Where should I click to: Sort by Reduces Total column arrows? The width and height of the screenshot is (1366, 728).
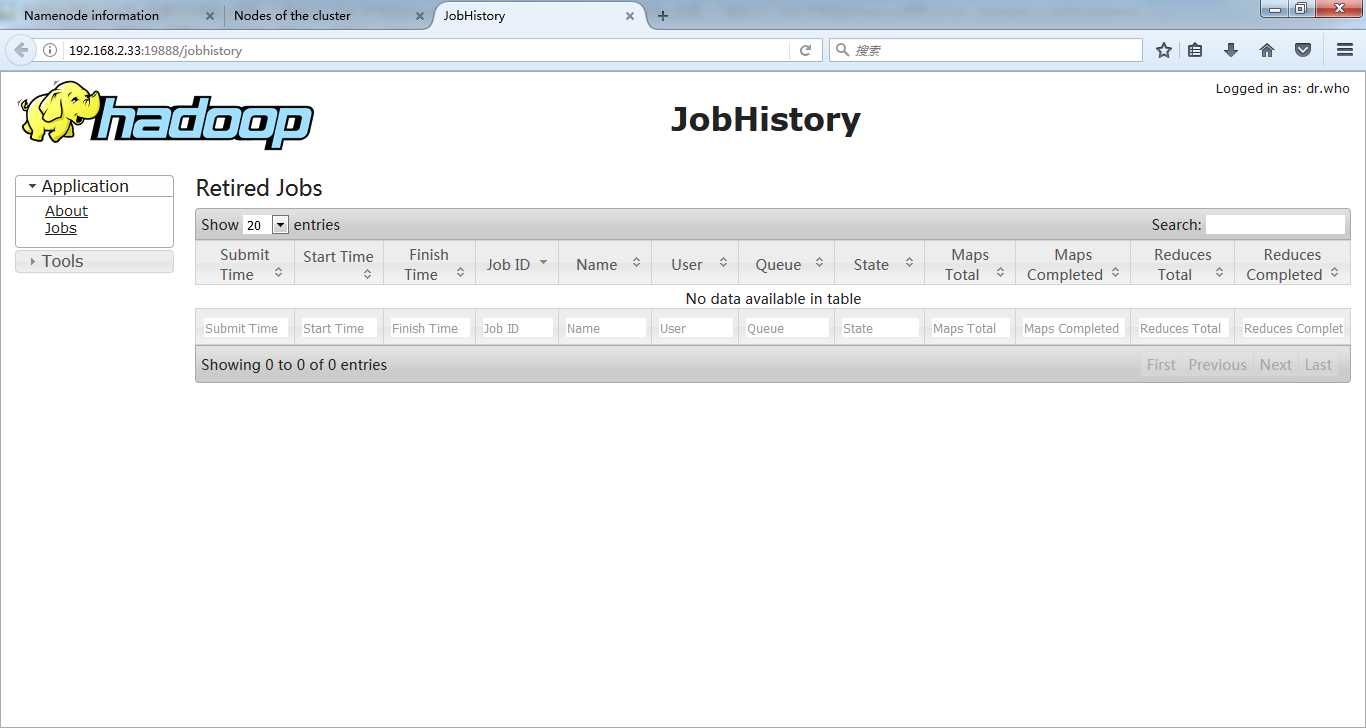(1219, 272)
